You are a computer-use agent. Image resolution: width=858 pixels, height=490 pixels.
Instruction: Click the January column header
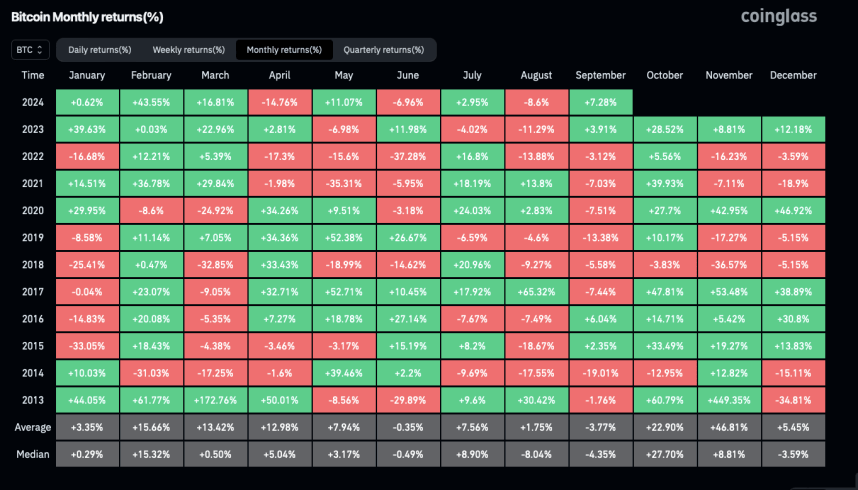pyautogui.click(x=87, y=75)
